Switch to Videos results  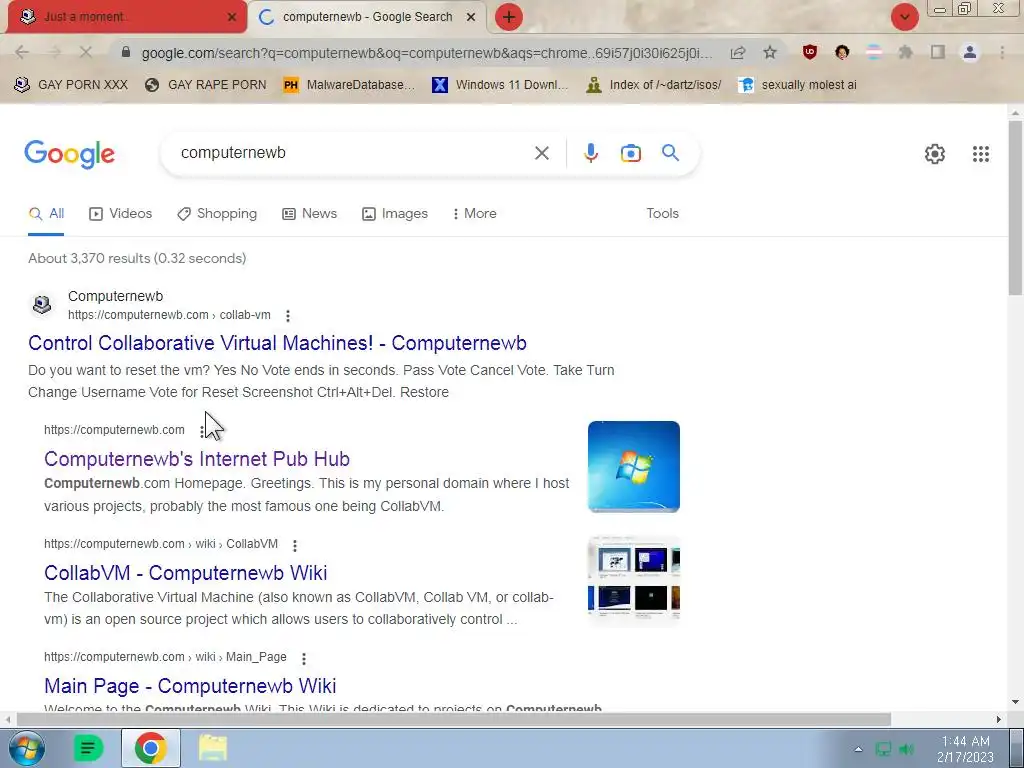pos(120,214)
